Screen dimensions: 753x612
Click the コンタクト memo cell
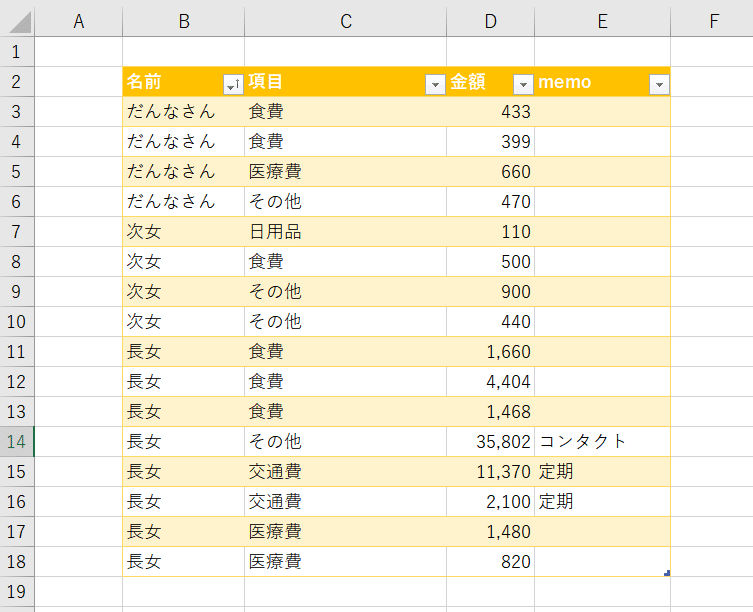point(603,441)
